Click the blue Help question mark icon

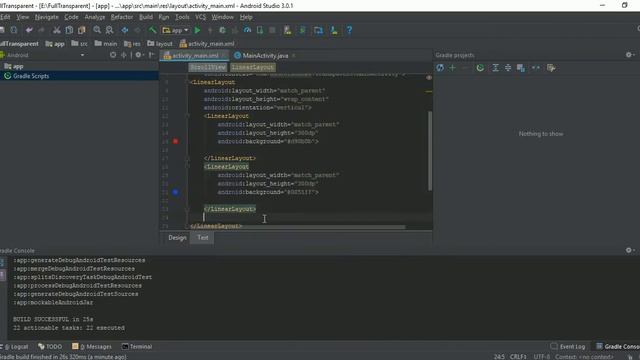click(349, 30)
